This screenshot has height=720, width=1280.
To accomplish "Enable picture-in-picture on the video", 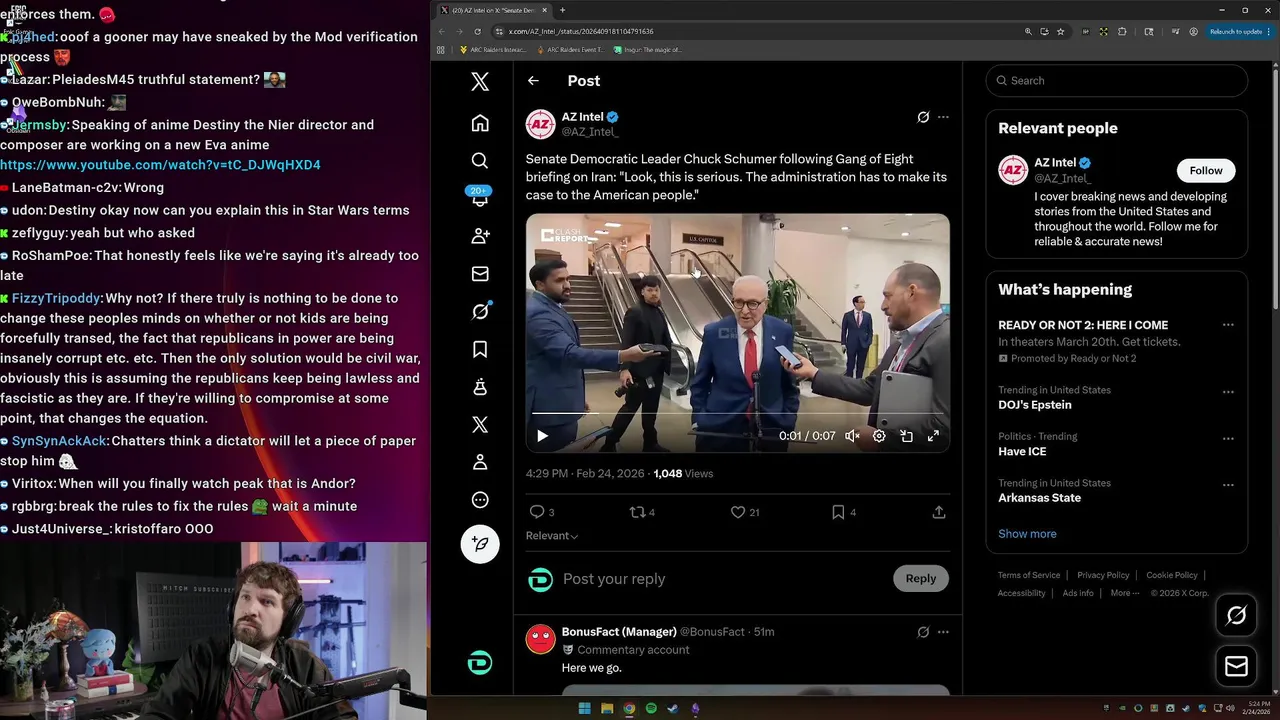I will coord(906,436).
